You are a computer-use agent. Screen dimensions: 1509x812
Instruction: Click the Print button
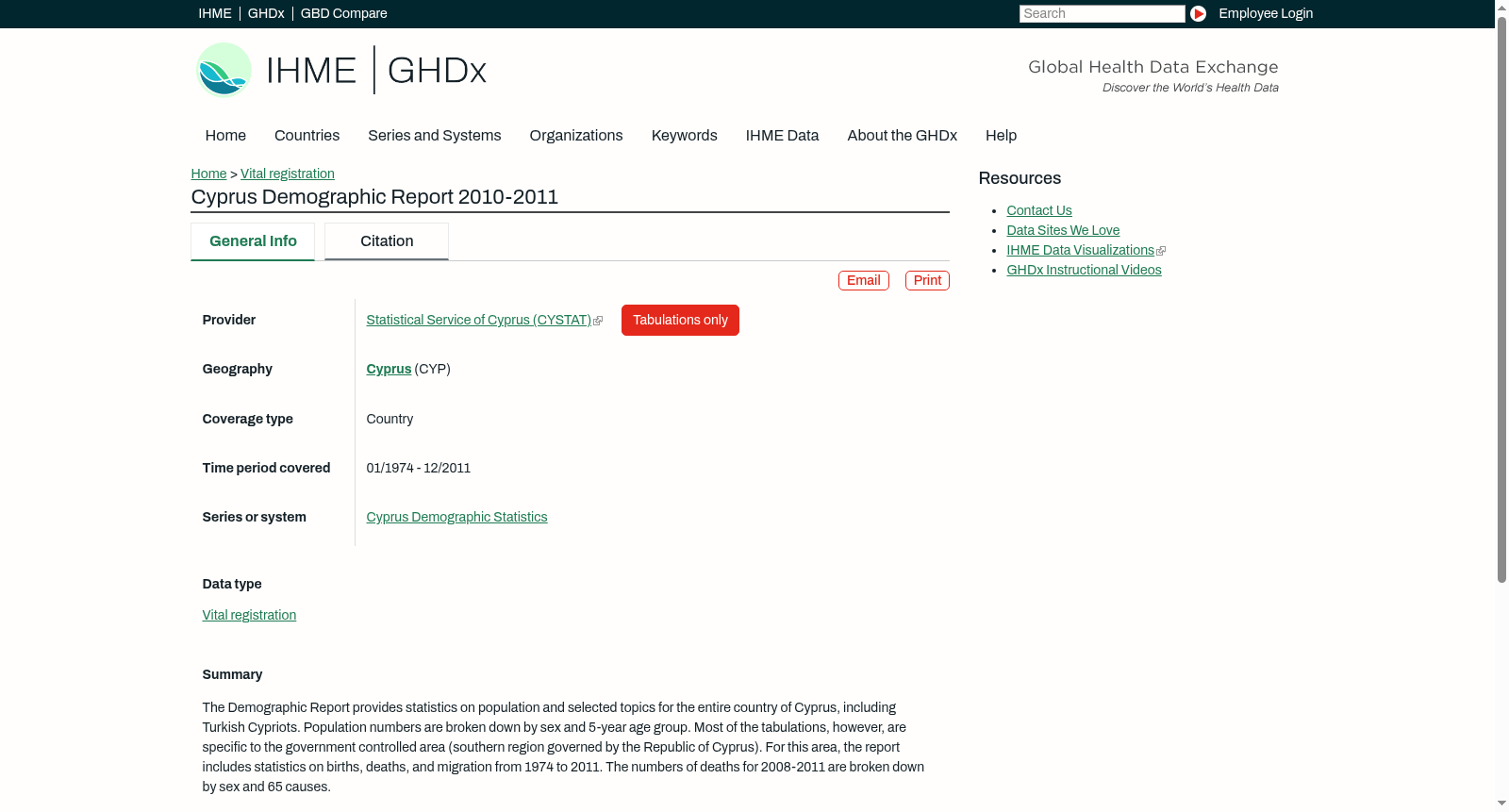[927, 280]
